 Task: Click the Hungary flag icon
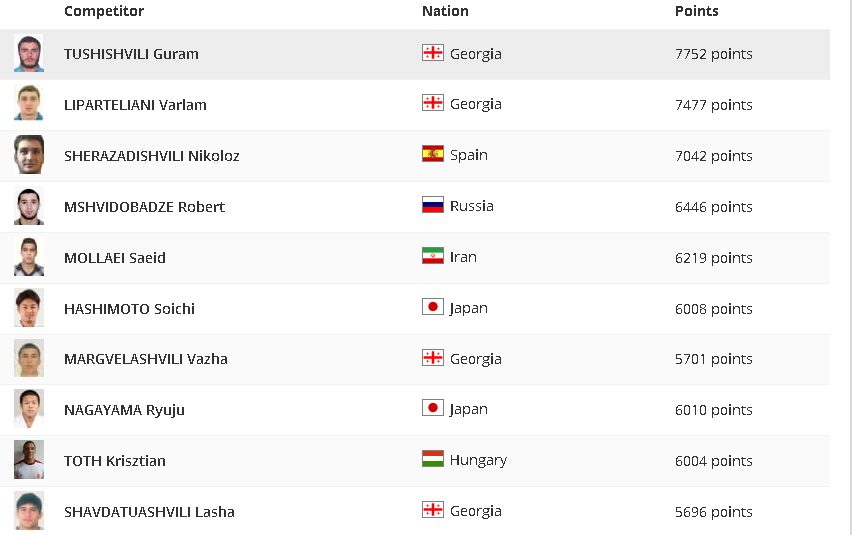(x=433, y=459)
